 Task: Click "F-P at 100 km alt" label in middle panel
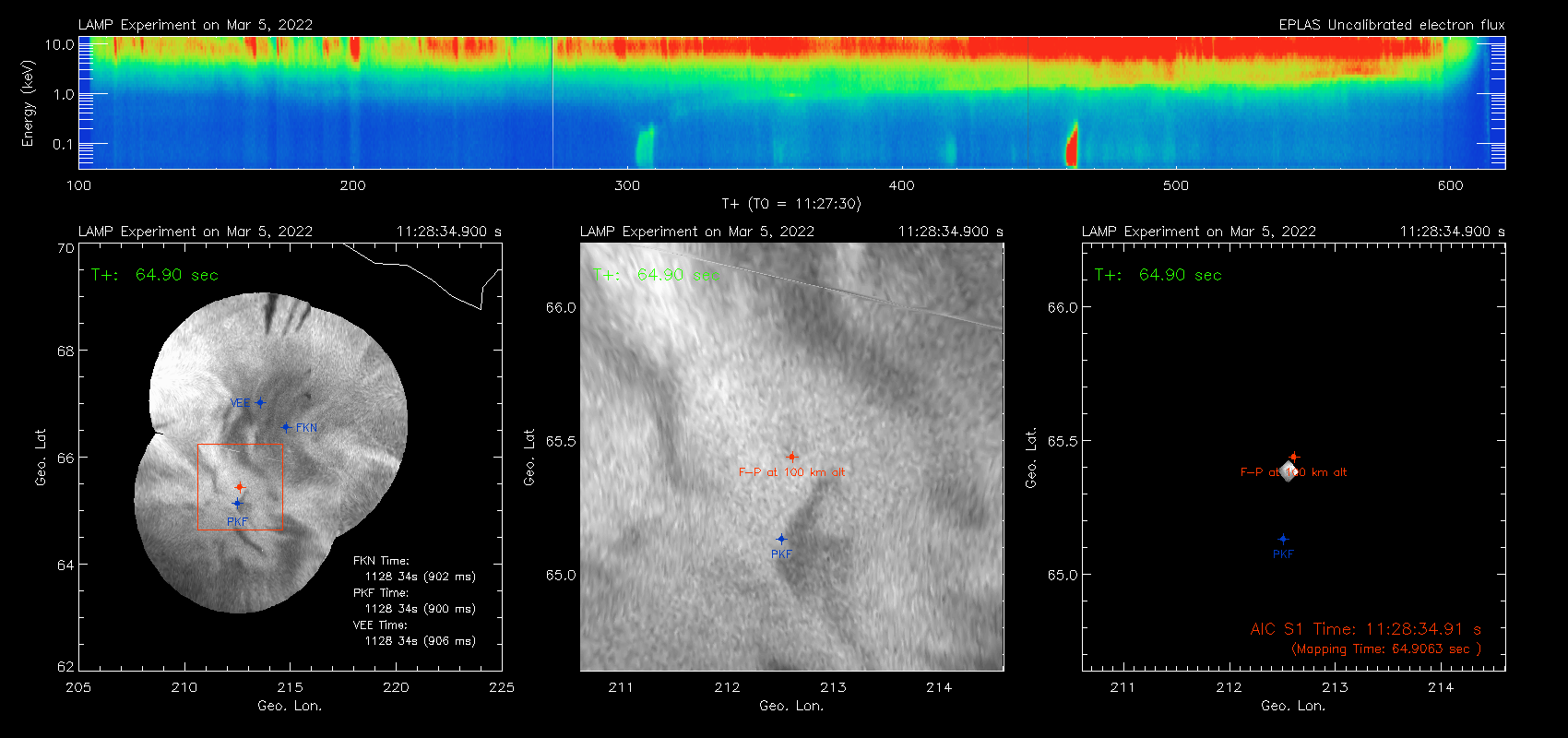click(x=791, y=472)
